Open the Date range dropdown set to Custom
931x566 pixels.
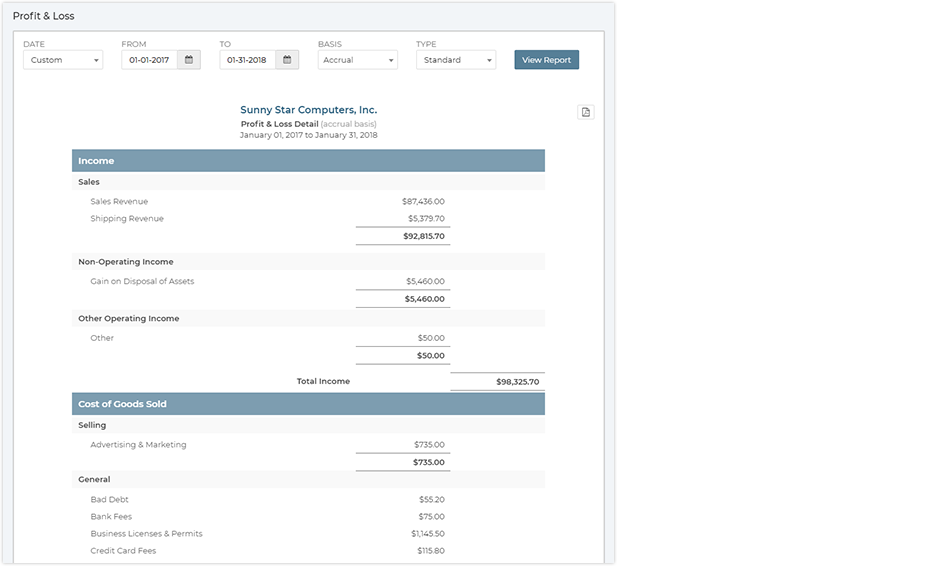point(63,60)
